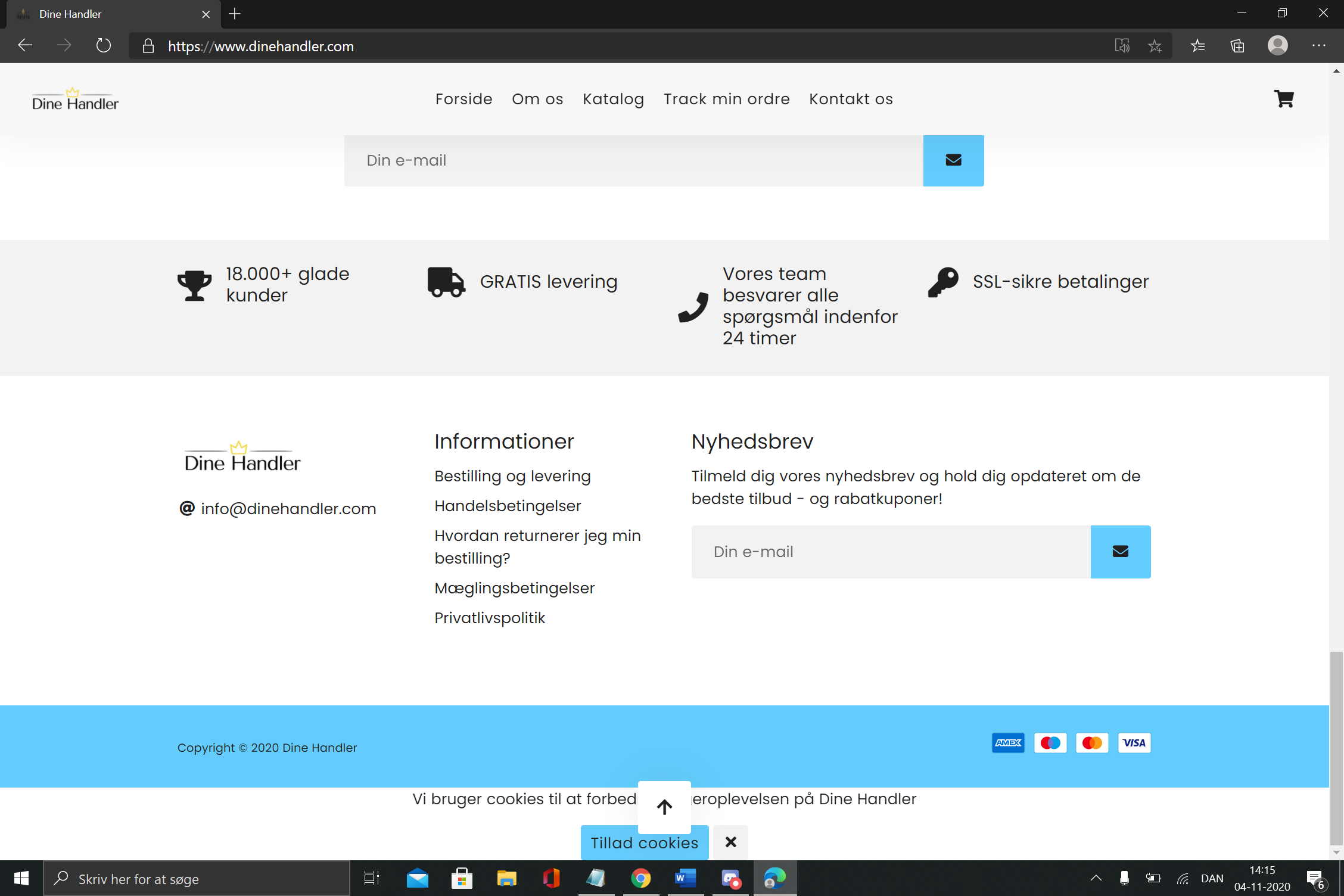Open the Privatlivspolitik link

click(x=489, y=618)
